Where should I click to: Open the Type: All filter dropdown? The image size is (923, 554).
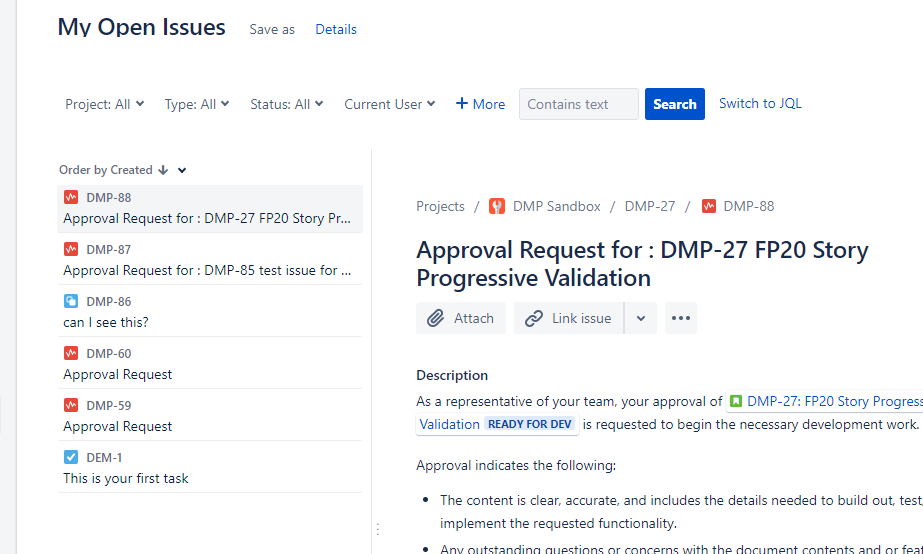click(x=197, y=104)
